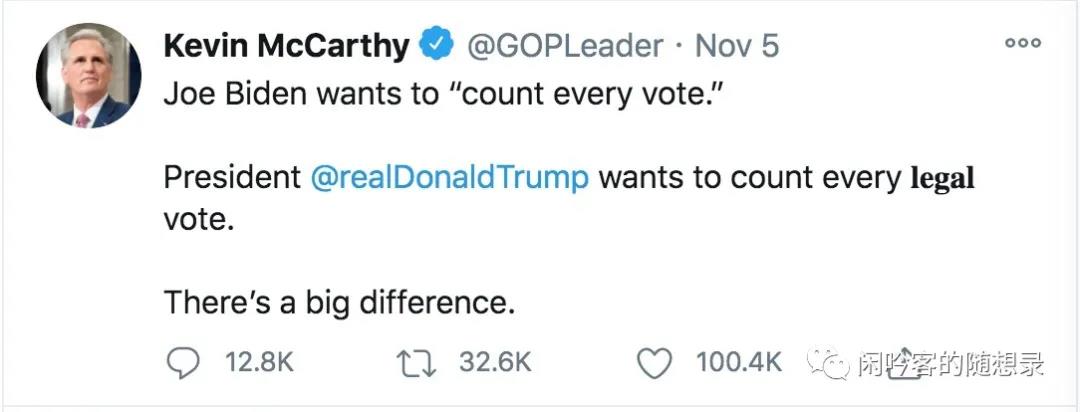Image resolution: width=1080 pixels, height=412 pixels.
Task: Click the 100.4K likes count
Action: click(x=739, y=363)
